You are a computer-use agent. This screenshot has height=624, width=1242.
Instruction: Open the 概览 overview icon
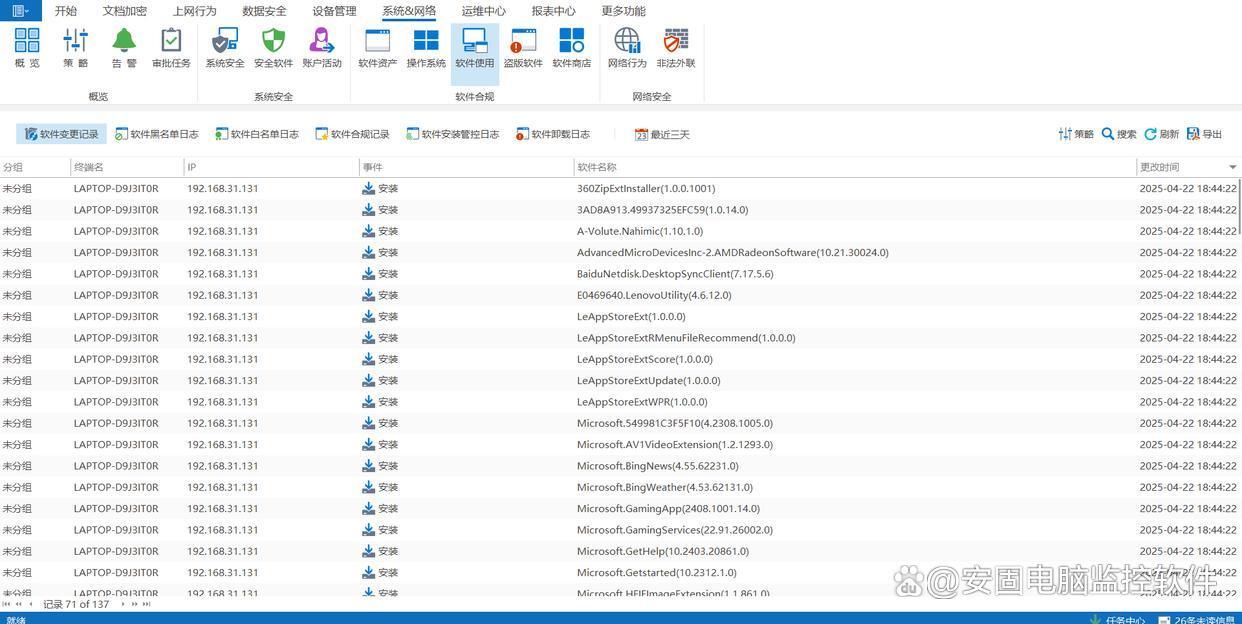27,47
